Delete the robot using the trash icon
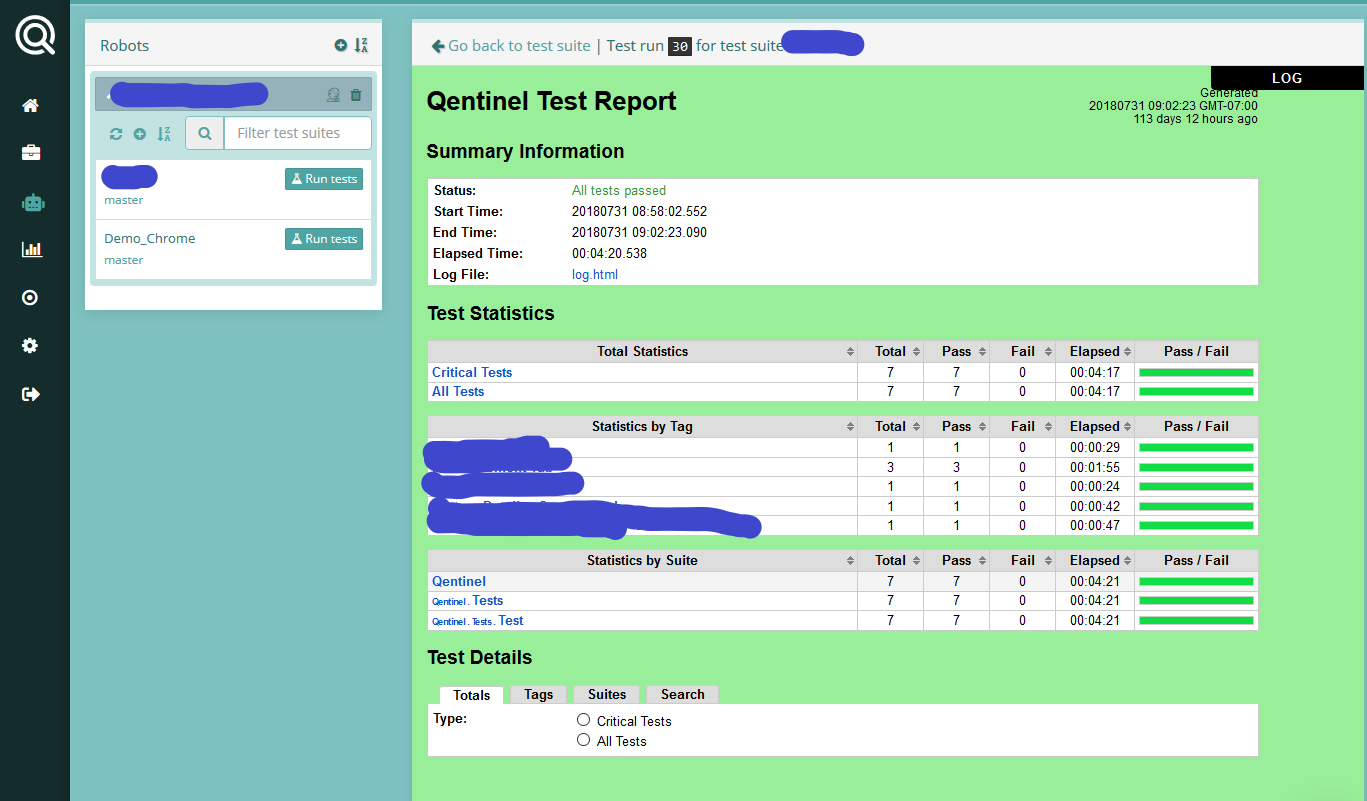Image resolution: width=1367 pixels, height=801 pixels. click(356, 95)
